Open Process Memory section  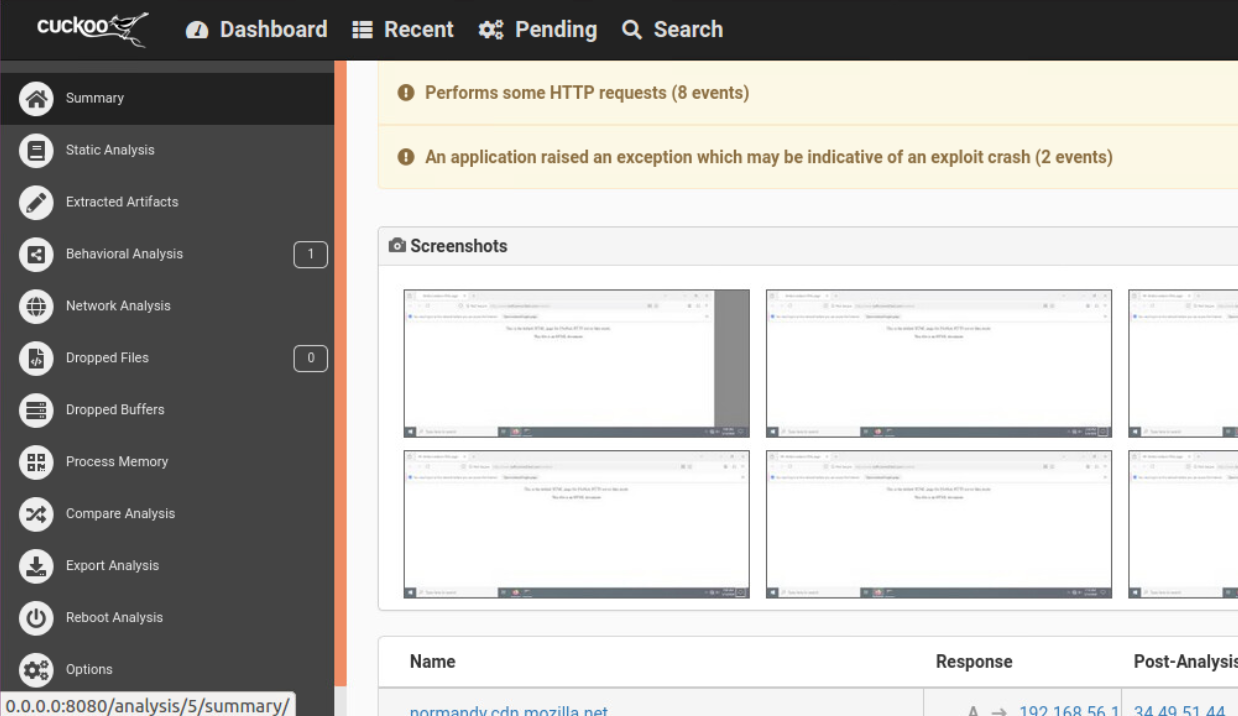pos(117,462)
